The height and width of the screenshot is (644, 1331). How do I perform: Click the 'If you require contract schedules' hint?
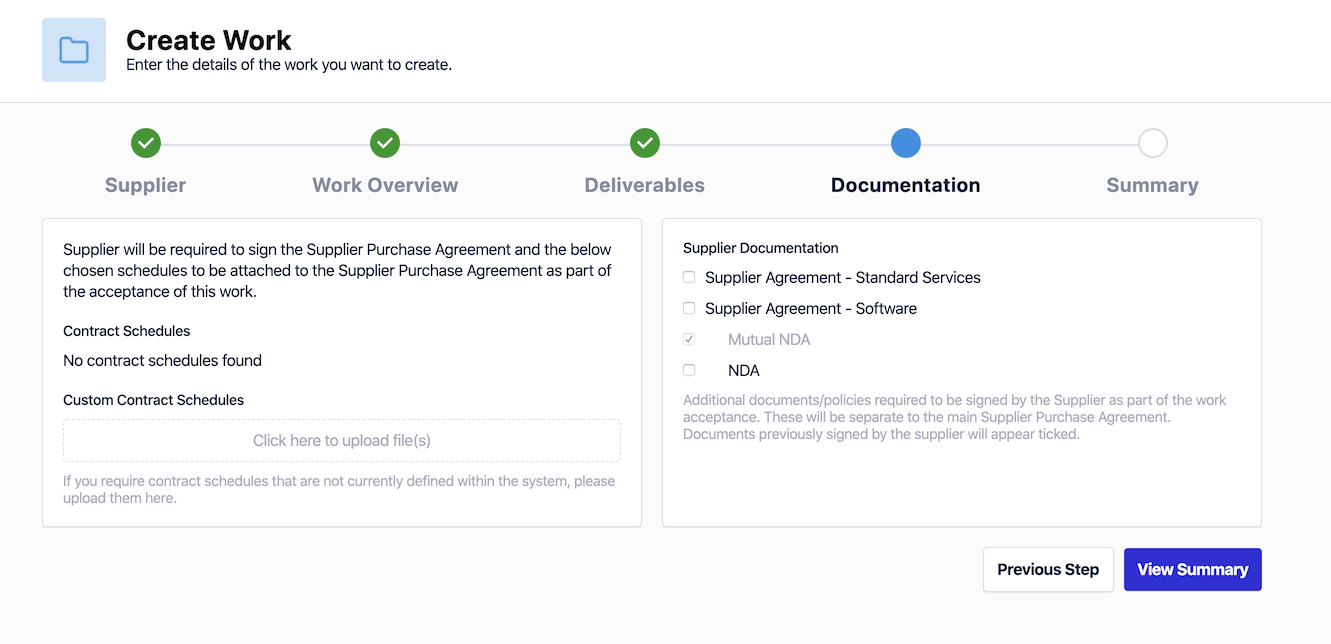click(x=339, y=489)
